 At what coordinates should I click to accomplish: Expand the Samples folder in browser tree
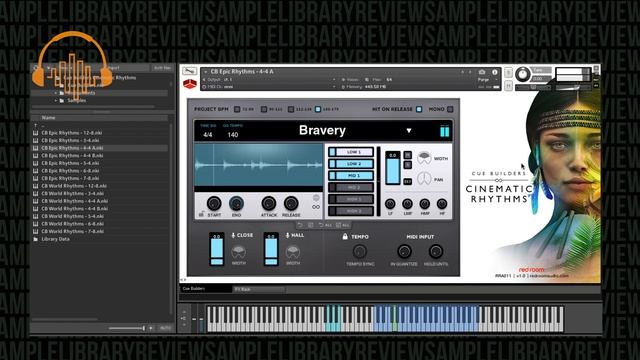56,100
